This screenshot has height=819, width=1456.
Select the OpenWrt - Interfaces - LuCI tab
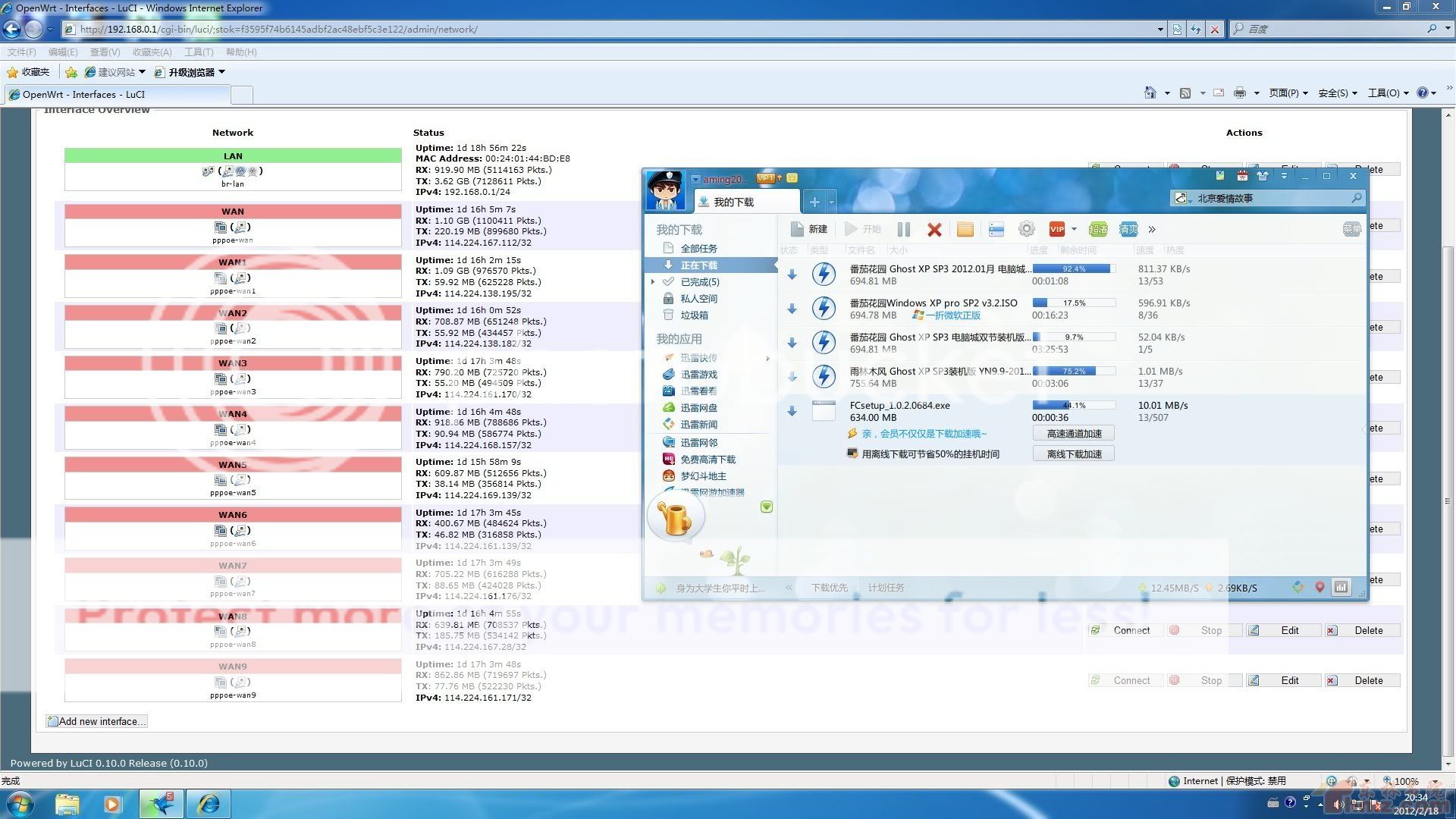click(118, 95)
